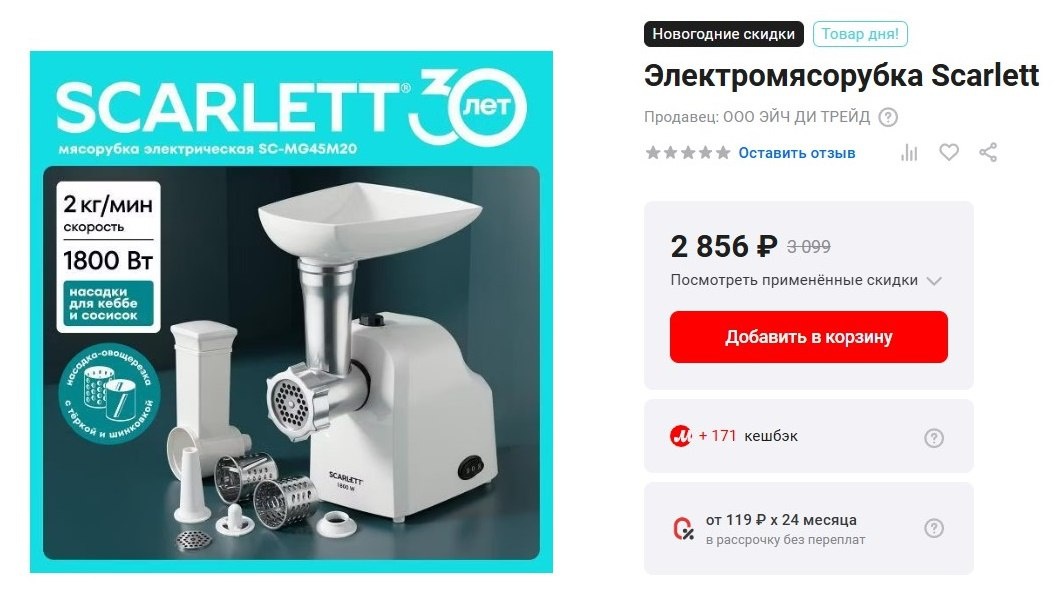The height and width of the screenshot is (600, 1061).
Task: Open installment help question mark icon
Action: [x=934, y=528]
